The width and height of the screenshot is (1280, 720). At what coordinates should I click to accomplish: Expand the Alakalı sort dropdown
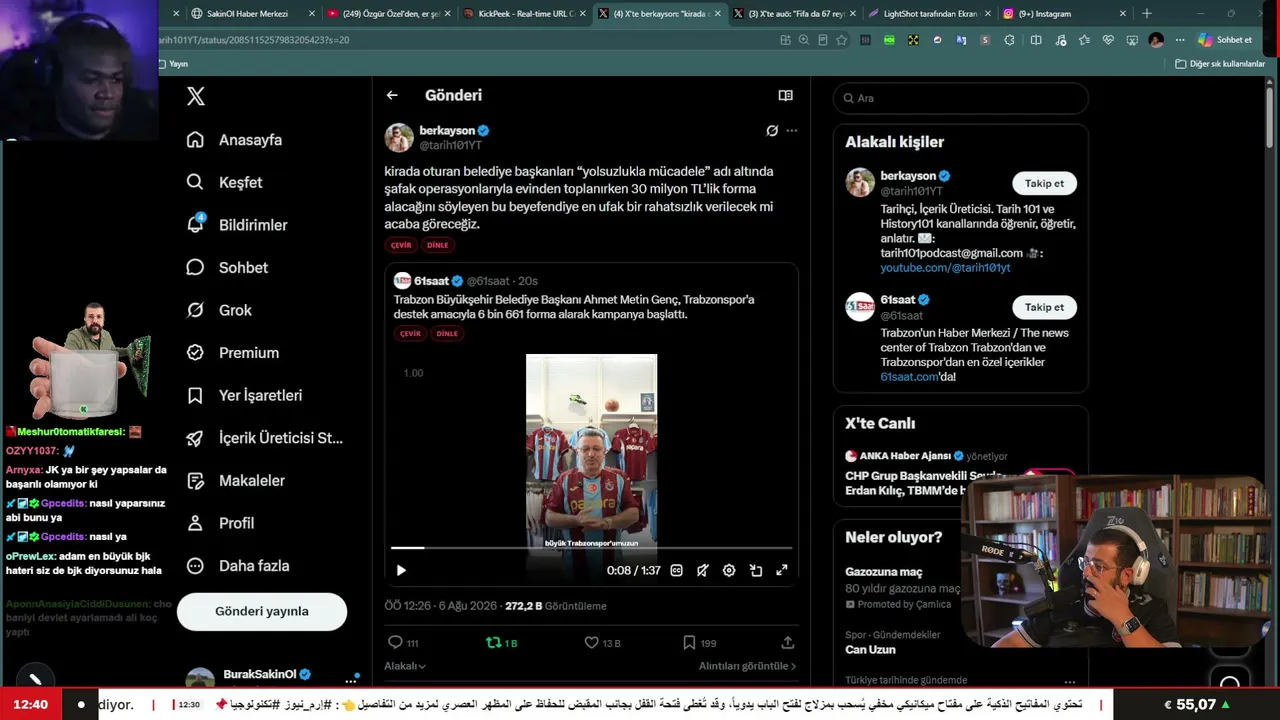[x=405, y=666]
